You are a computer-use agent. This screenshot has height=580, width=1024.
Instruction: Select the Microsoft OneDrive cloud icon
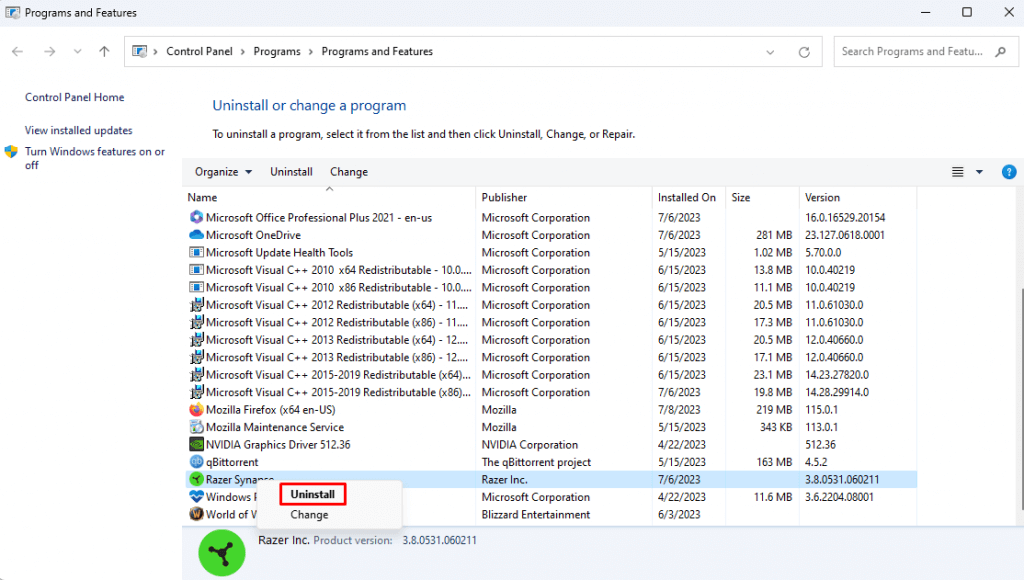(x=196, y=234)
